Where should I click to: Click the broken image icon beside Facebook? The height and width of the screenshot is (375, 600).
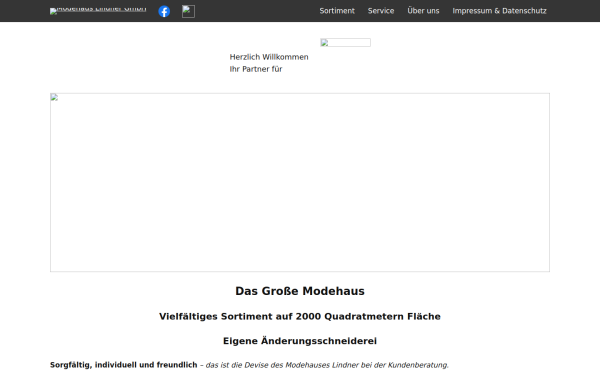click(188, 11)
